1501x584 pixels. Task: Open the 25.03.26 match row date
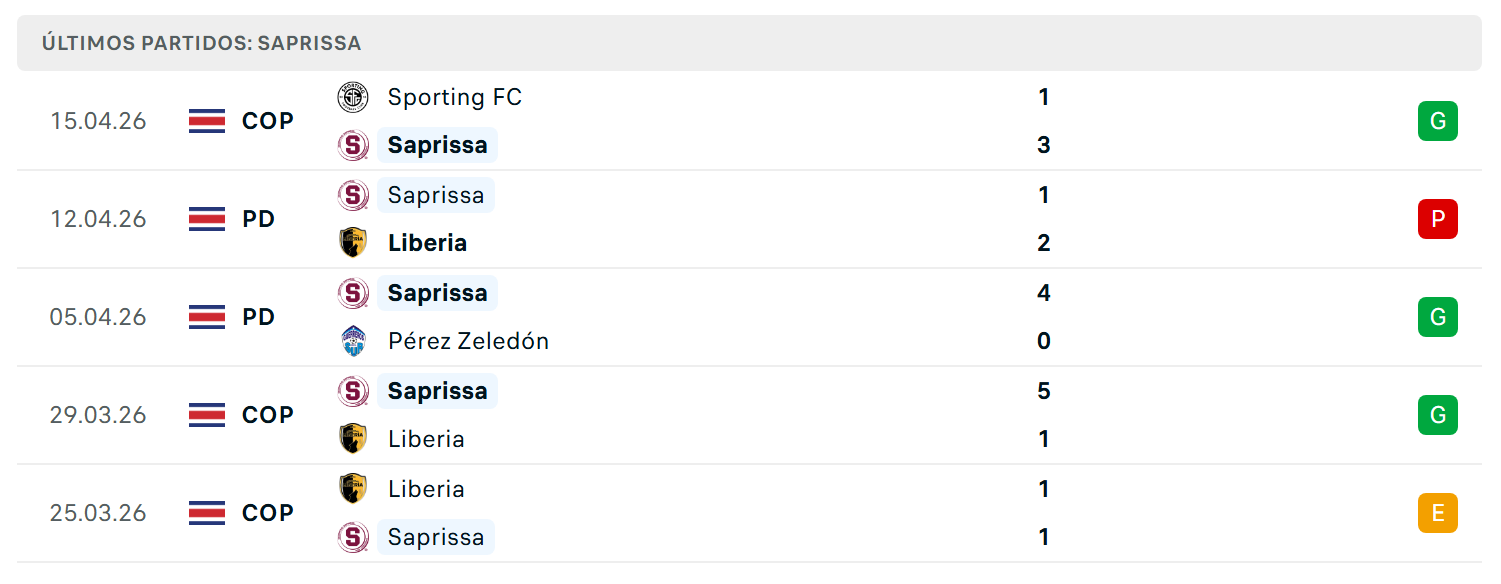tap(98, 513)
